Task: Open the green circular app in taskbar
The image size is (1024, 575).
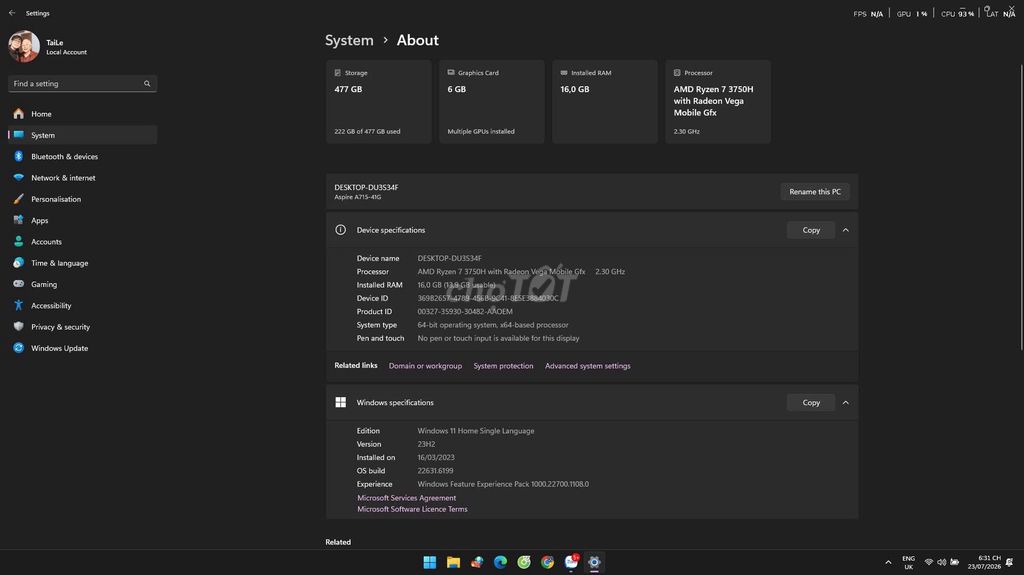Action: tap(524, 563)
